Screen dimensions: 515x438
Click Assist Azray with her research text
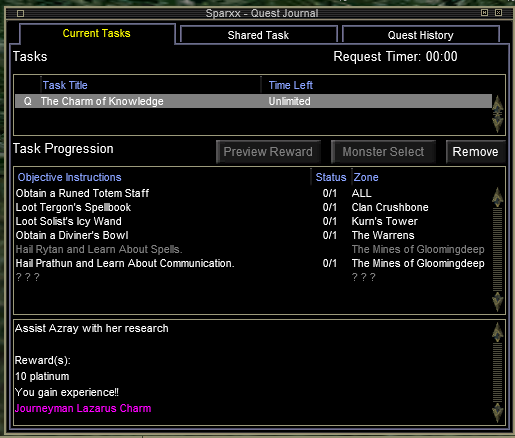pyautogui.click(x=92, y=328)
